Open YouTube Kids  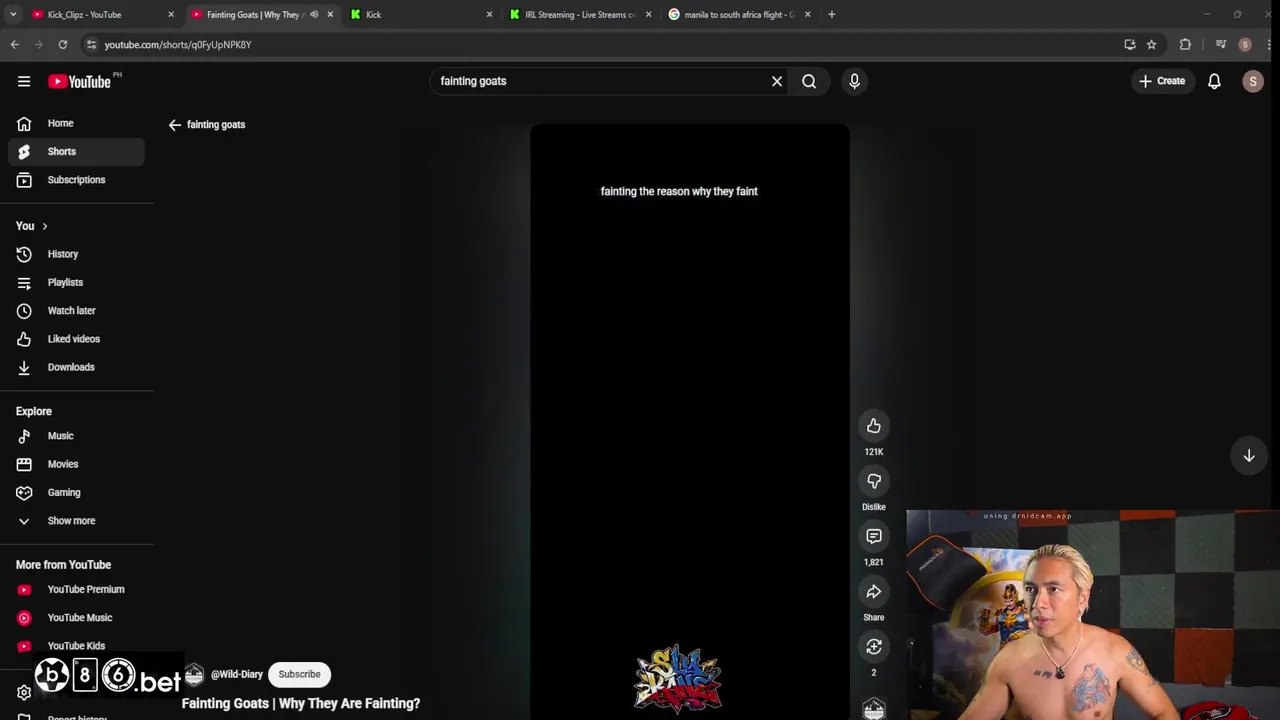pyautogui.click(x=76, y=646)
